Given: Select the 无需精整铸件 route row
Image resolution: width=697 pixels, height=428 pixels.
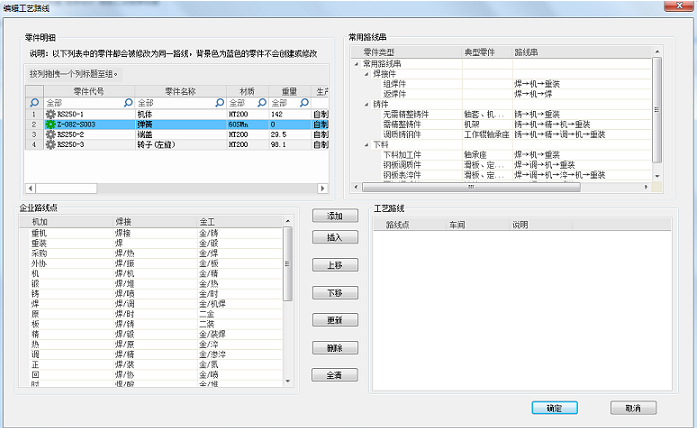Looking at the screenshot, I should coord(501,114).
